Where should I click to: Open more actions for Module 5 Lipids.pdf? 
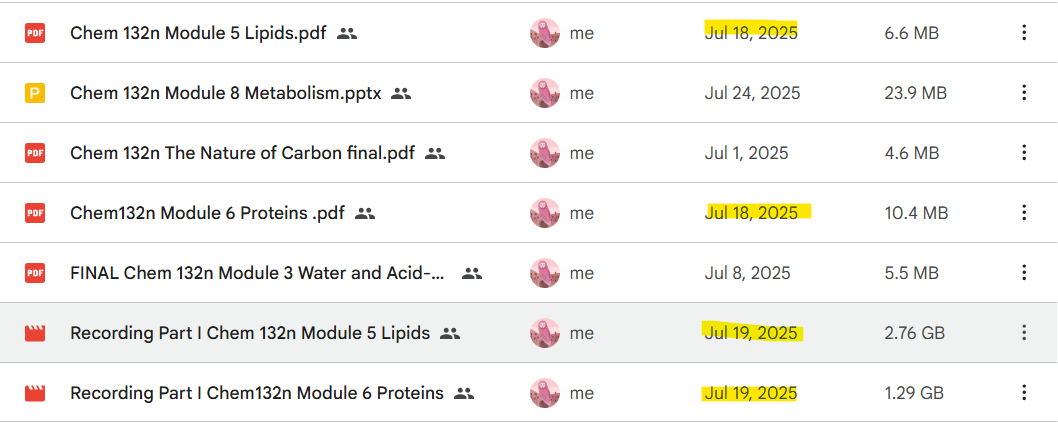[x=1023, y=33]
